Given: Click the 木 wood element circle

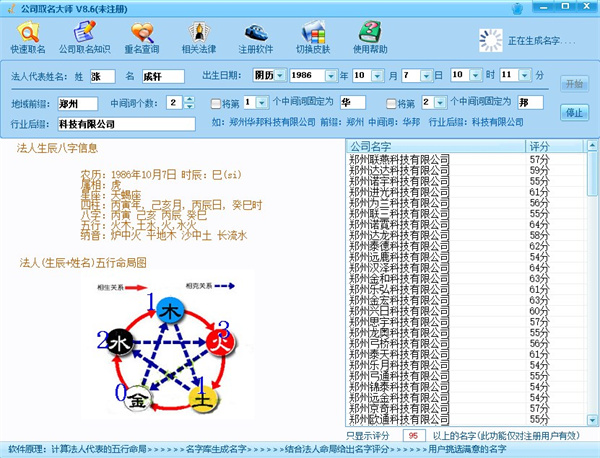Looking at the screenshot, I should (x=171, y=311).
